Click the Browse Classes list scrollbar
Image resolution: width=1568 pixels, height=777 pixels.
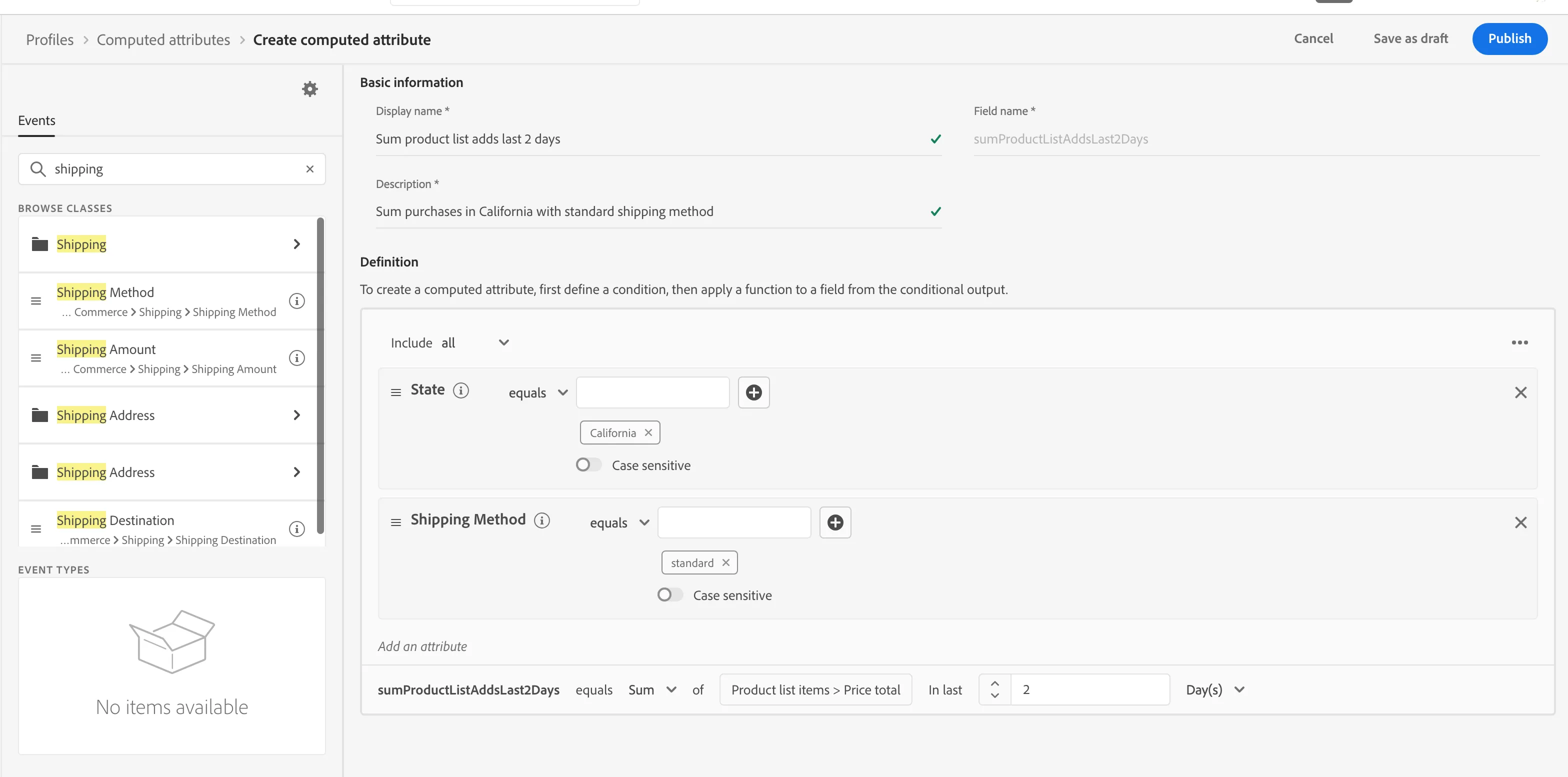coord(320,375)
